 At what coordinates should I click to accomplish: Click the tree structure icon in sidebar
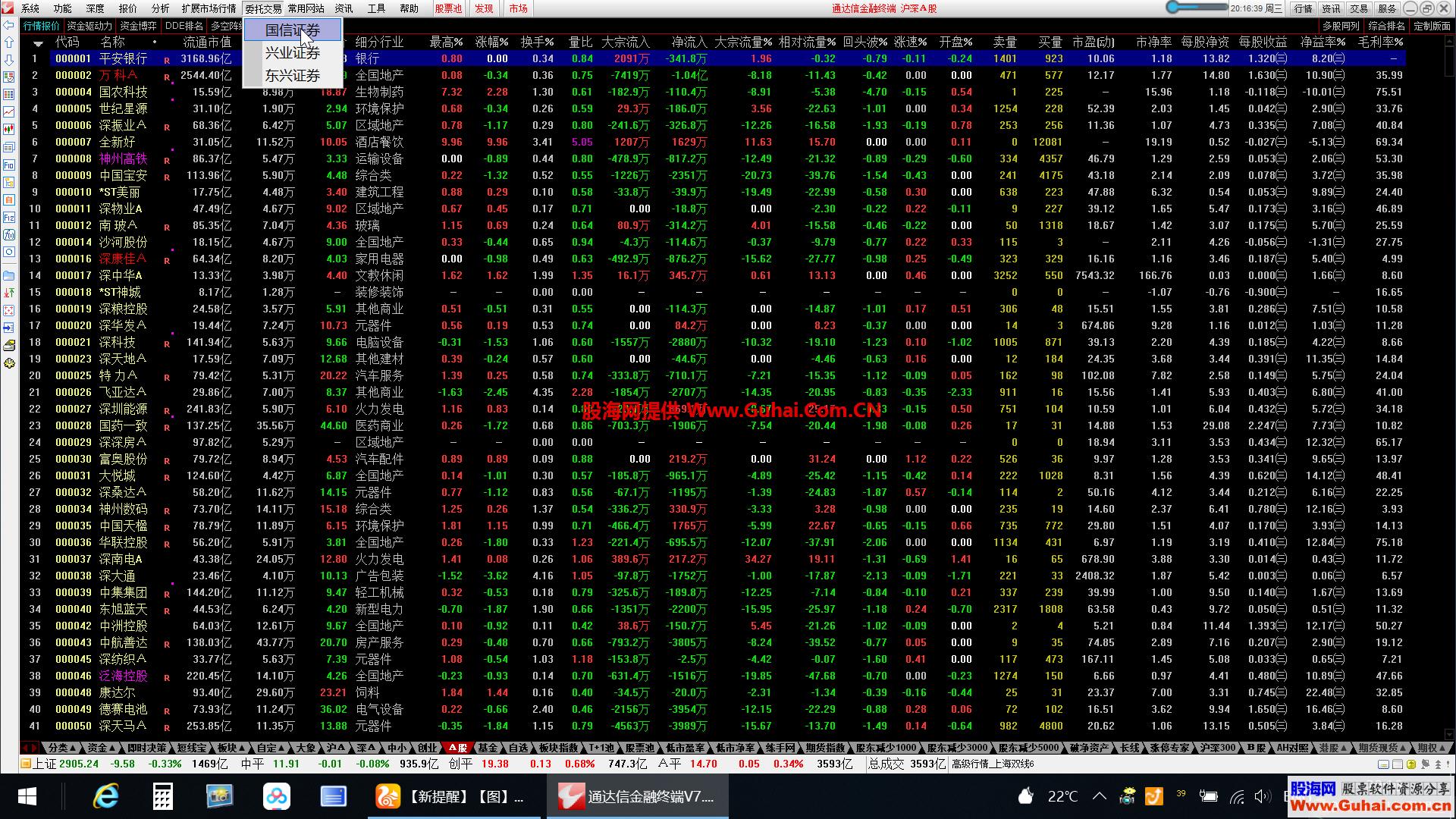click(x=9, y=182)
